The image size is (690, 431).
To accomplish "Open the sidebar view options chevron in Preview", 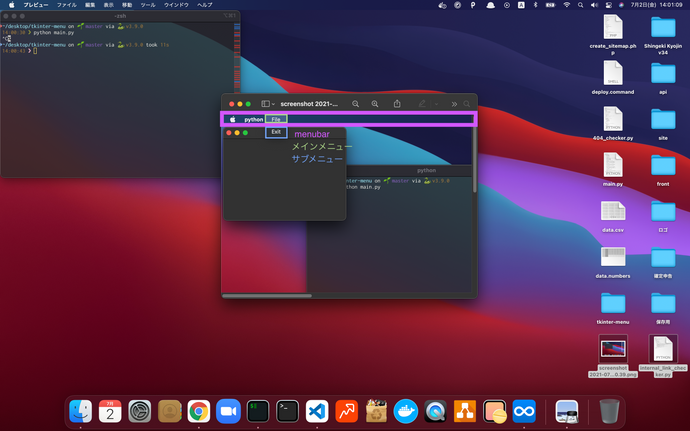I will [x=273, y=104].
